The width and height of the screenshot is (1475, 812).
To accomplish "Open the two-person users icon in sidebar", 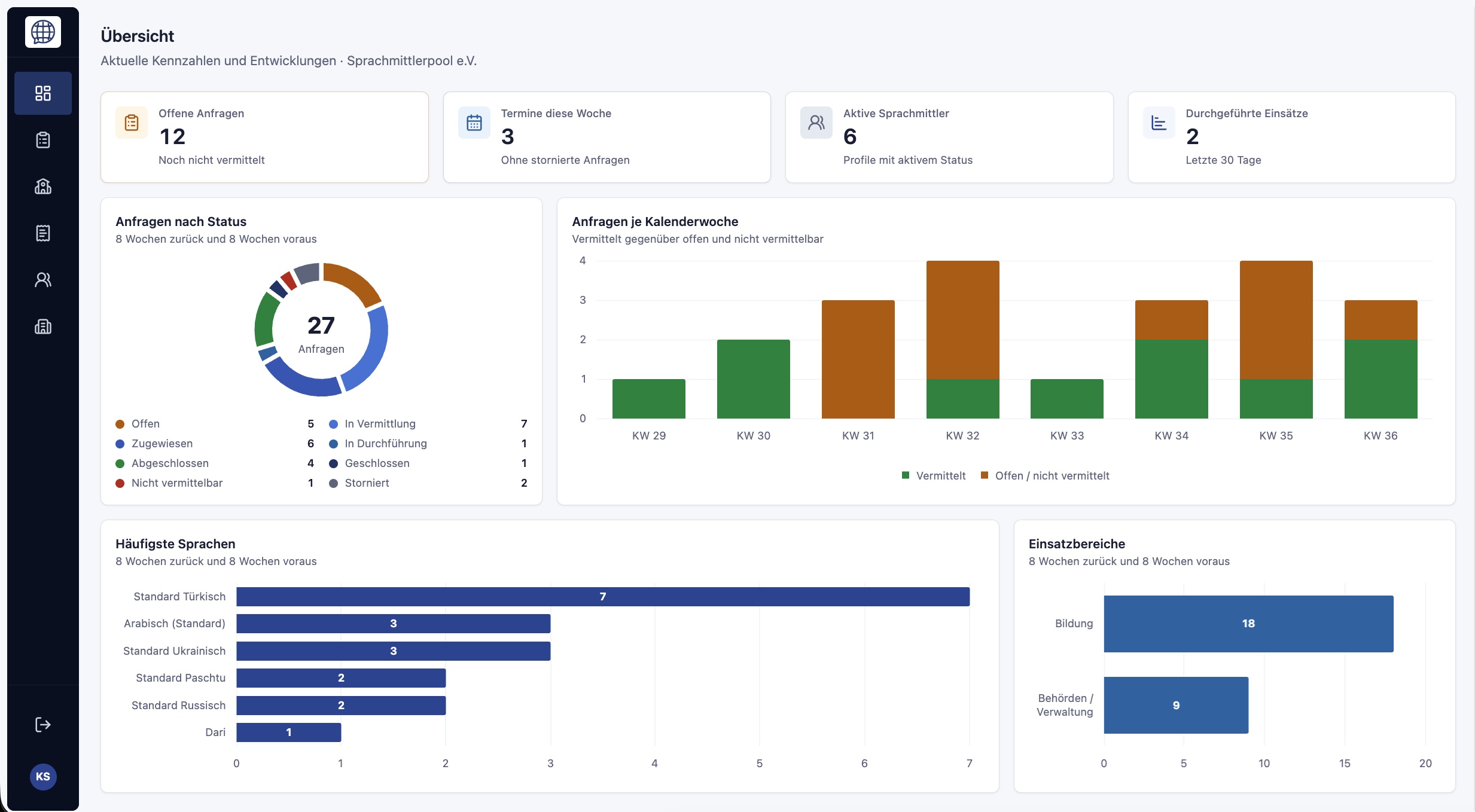I will click(x=43, y=280).
